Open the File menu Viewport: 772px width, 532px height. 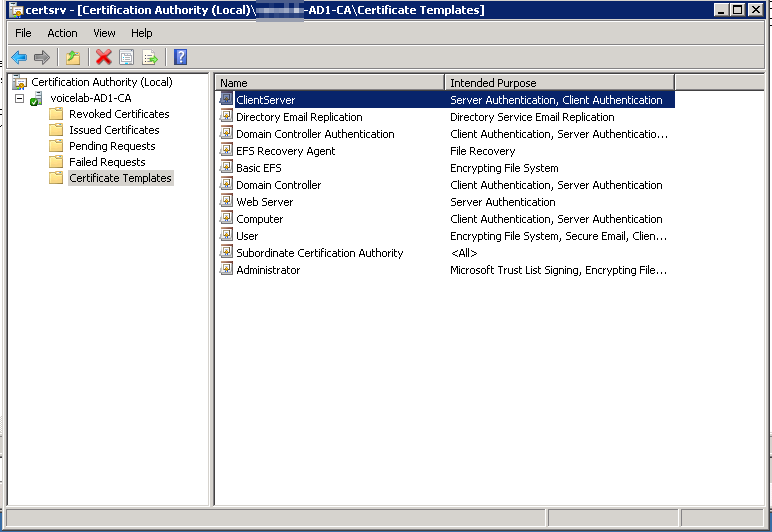click(23, 33)
